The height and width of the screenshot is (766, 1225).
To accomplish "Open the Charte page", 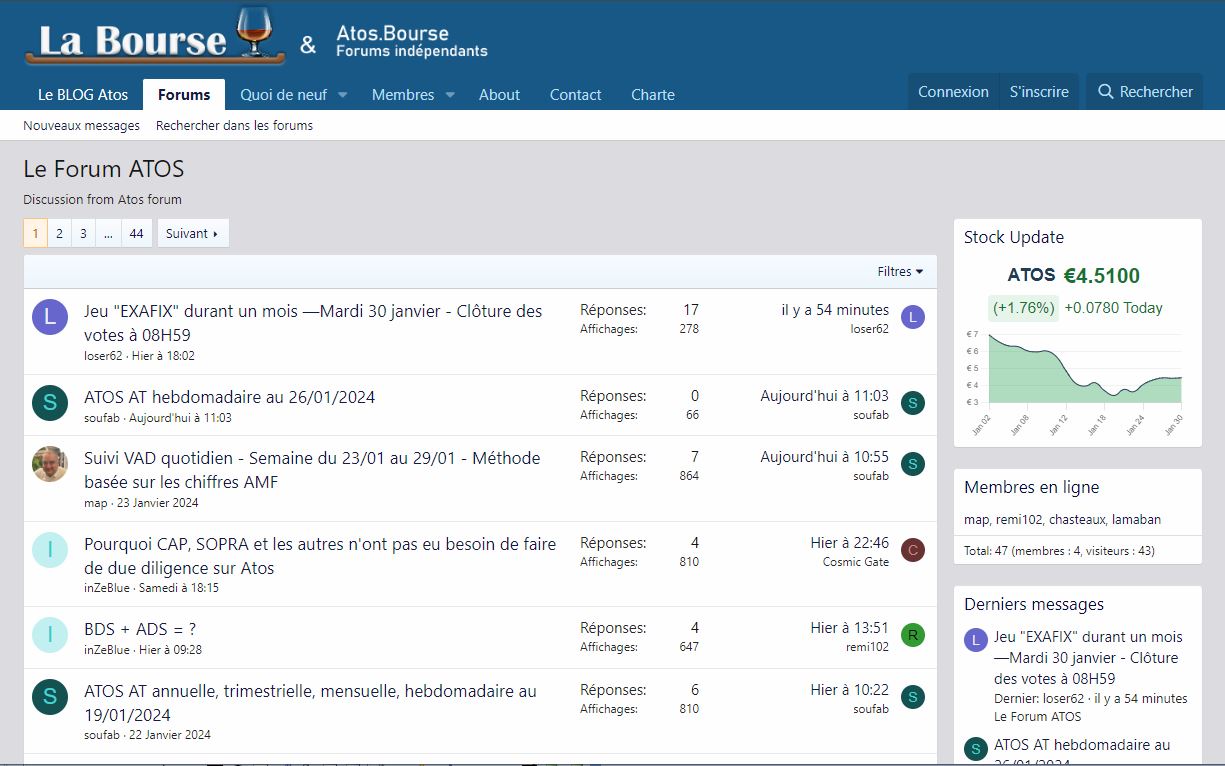I will tap(653, 95).
